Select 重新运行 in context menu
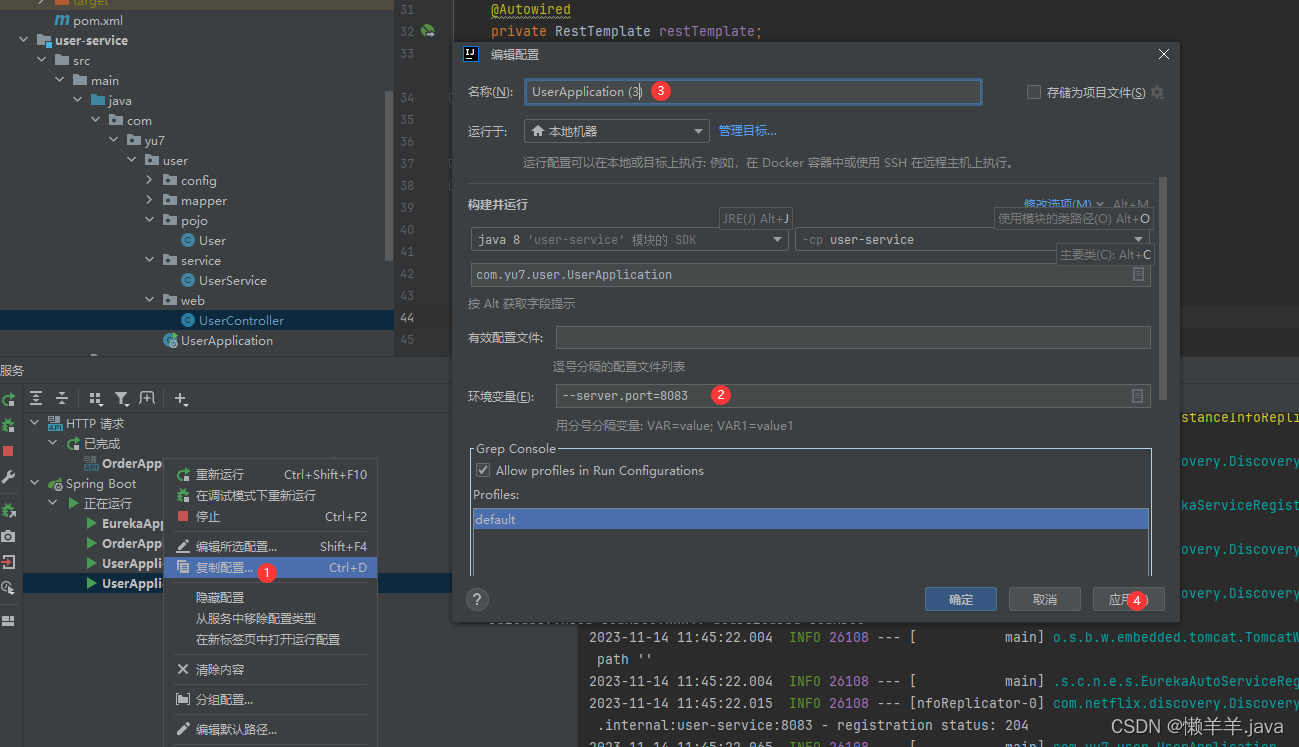This screenshot has width=1299, height=747. [x=271, y=475]
